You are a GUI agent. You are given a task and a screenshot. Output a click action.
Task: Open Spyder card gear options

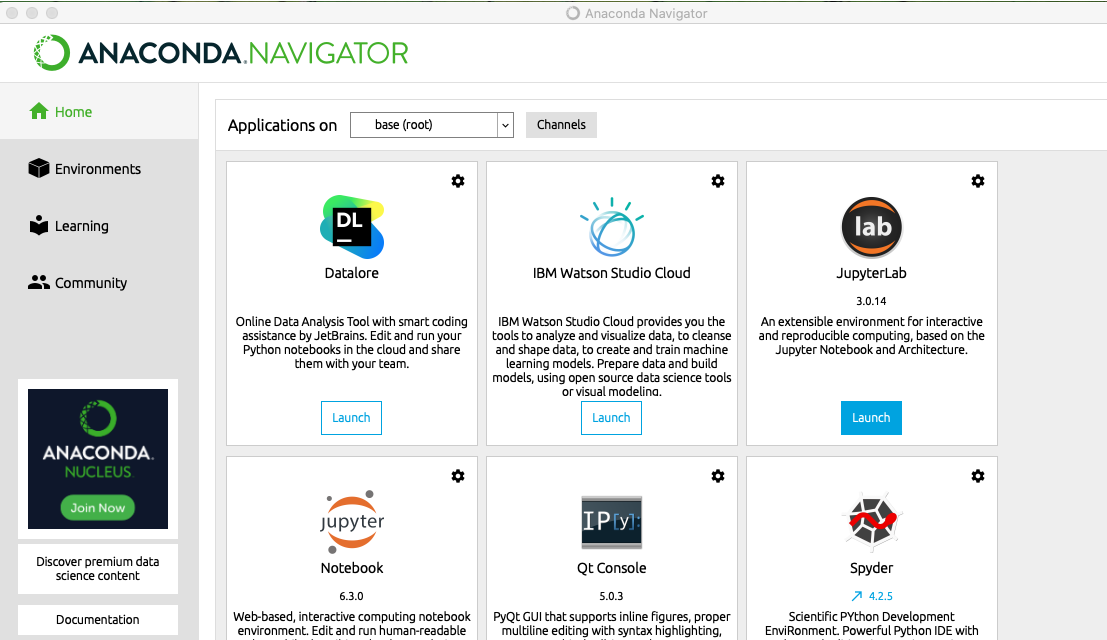[978, 476]
